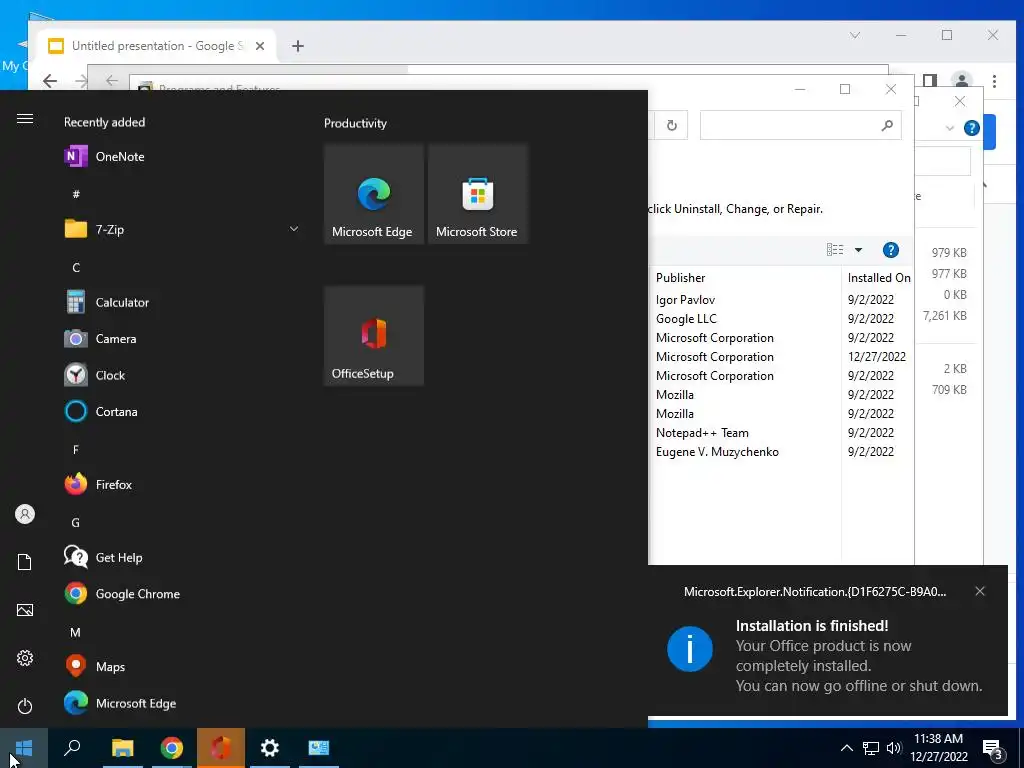Open File Explorer on the taskbar
Viewport: 1024px width, 768px height.
tap(122, 748)
